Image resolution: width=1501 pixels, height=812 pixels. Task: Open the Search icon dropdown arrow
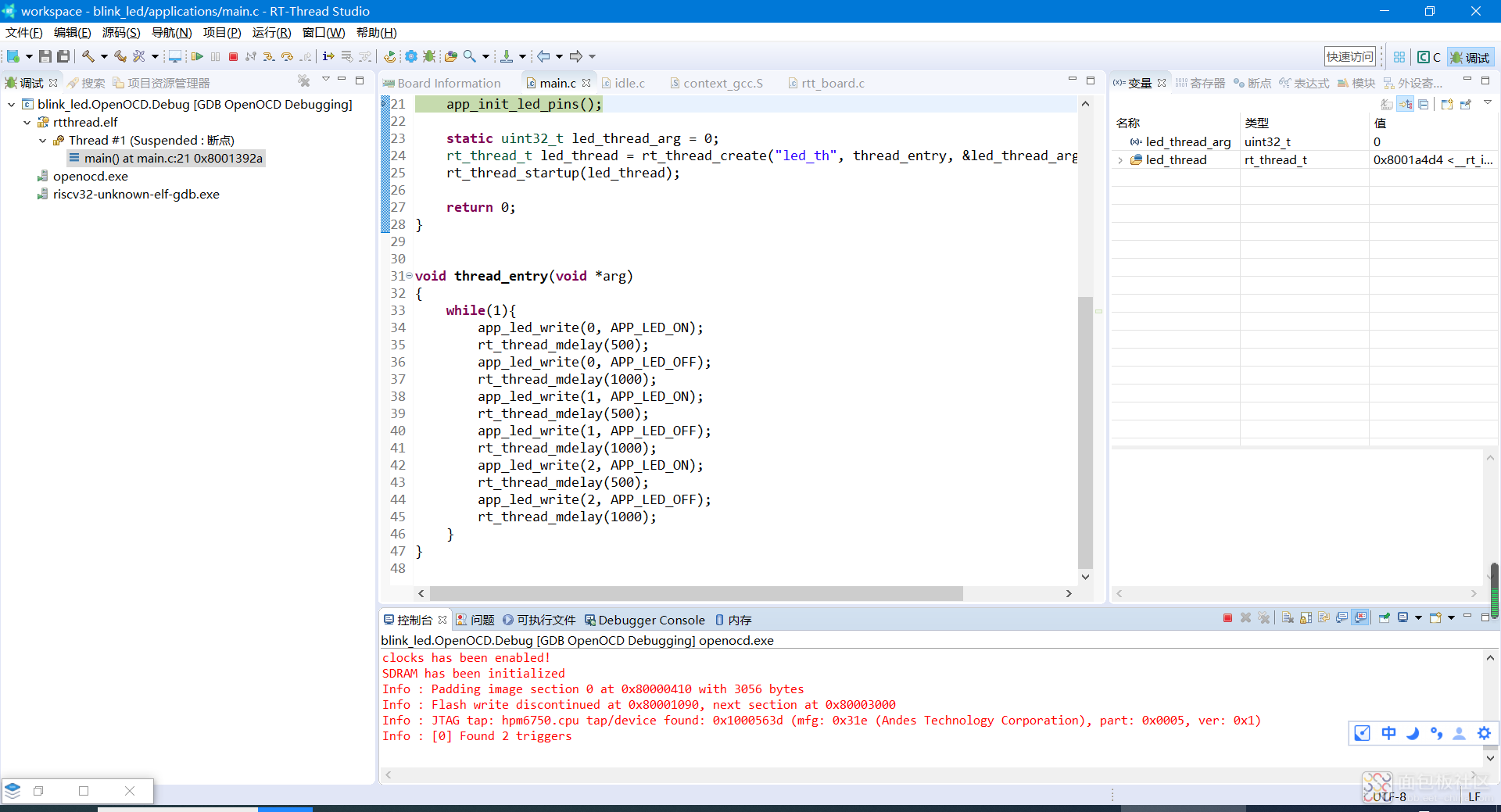point(485,56)
